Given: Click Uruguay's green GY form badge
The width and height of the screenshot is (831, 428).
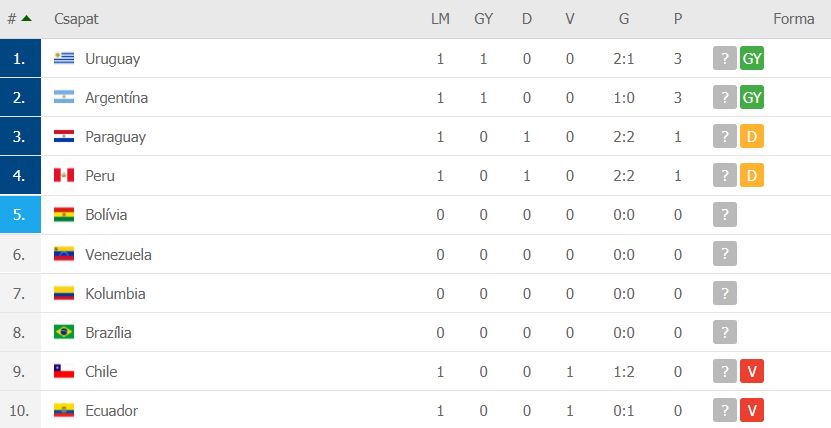Looking at the screenshot, I should click(752, 59).
